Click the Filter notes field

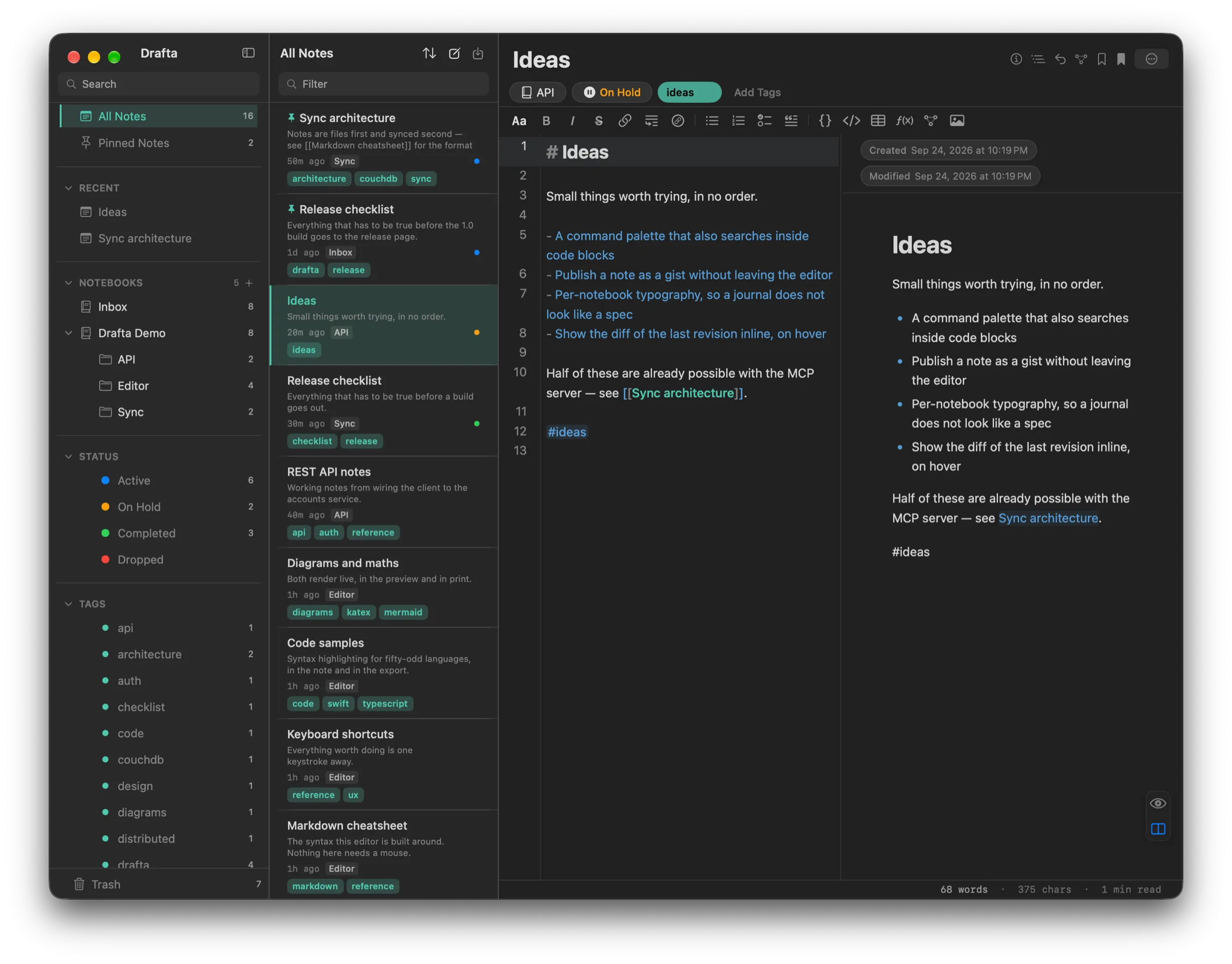click(x=384, y=84)
